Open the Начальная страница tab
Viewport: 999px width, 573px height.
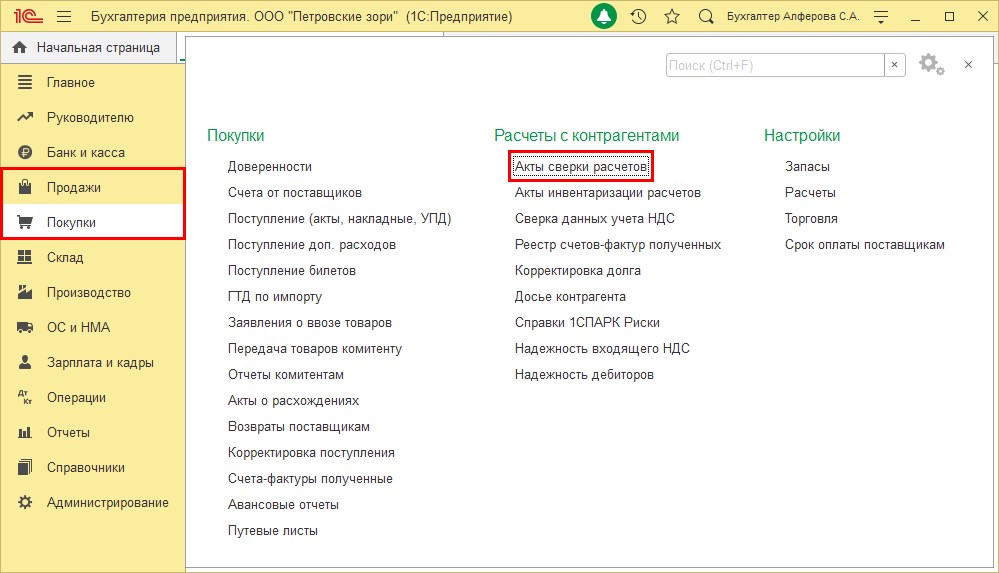[89, 47]
